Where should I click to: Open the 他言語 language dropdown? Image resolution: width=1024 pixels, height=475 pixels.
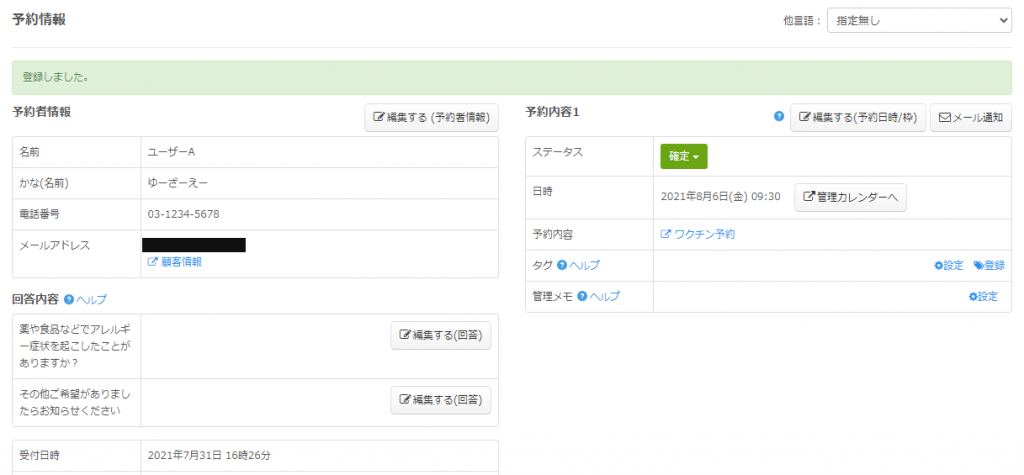click(918, 19)
